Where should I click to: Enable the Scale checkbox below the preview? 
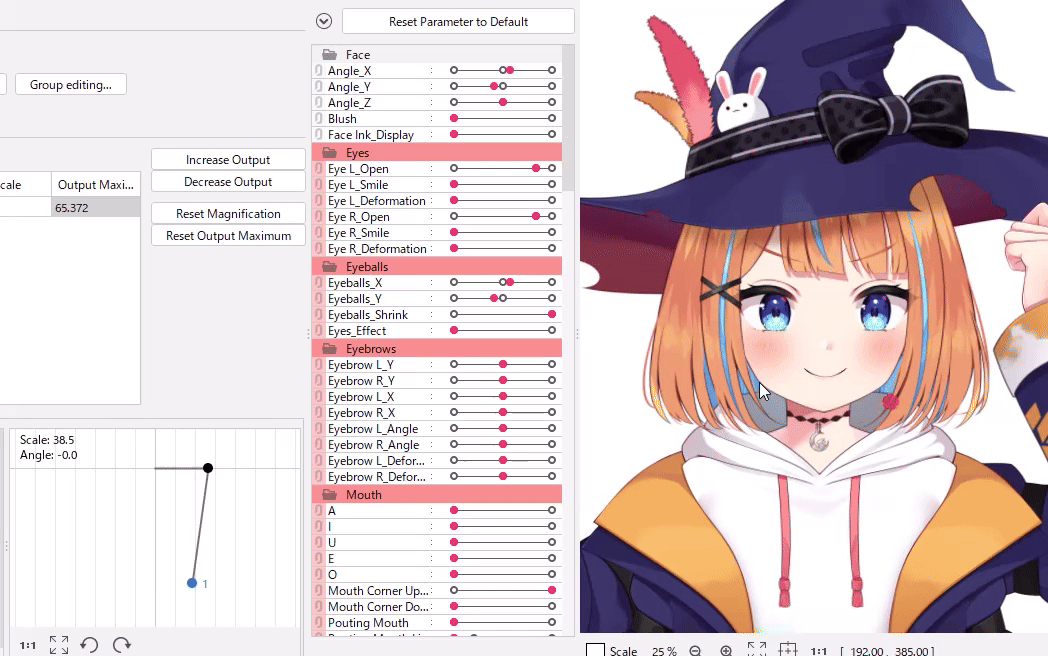click(x=595, y=650)
